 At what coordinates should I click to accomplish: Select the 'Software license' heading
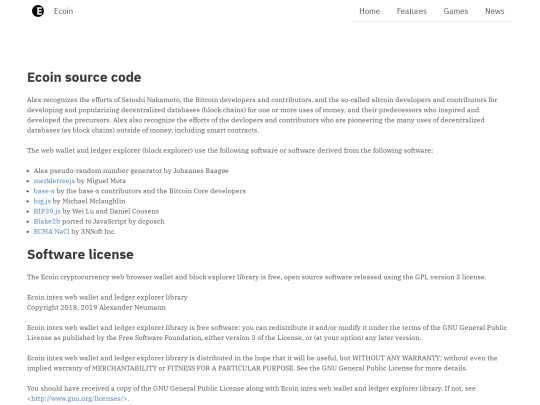click(80, 255)
